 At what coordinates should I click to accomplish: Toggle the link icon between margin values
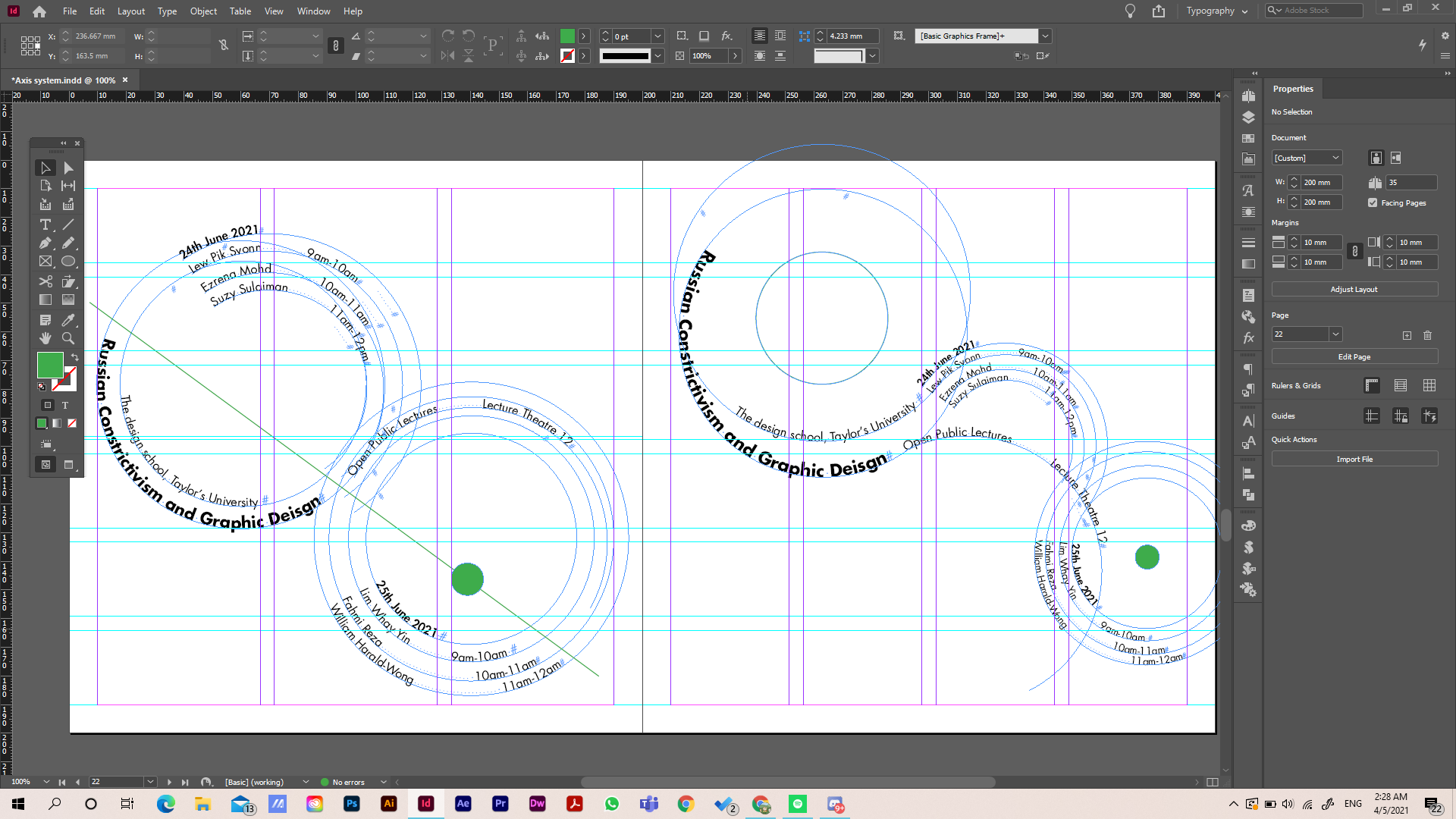pyautogui.click(x=1354, y=252)
